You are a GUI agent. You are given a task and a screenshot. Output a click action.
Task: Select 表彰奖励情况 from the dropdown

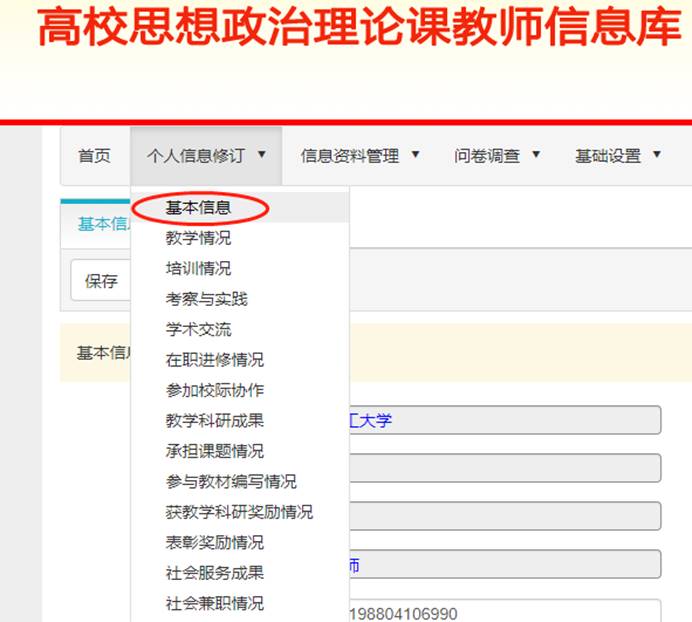[214, 543]
